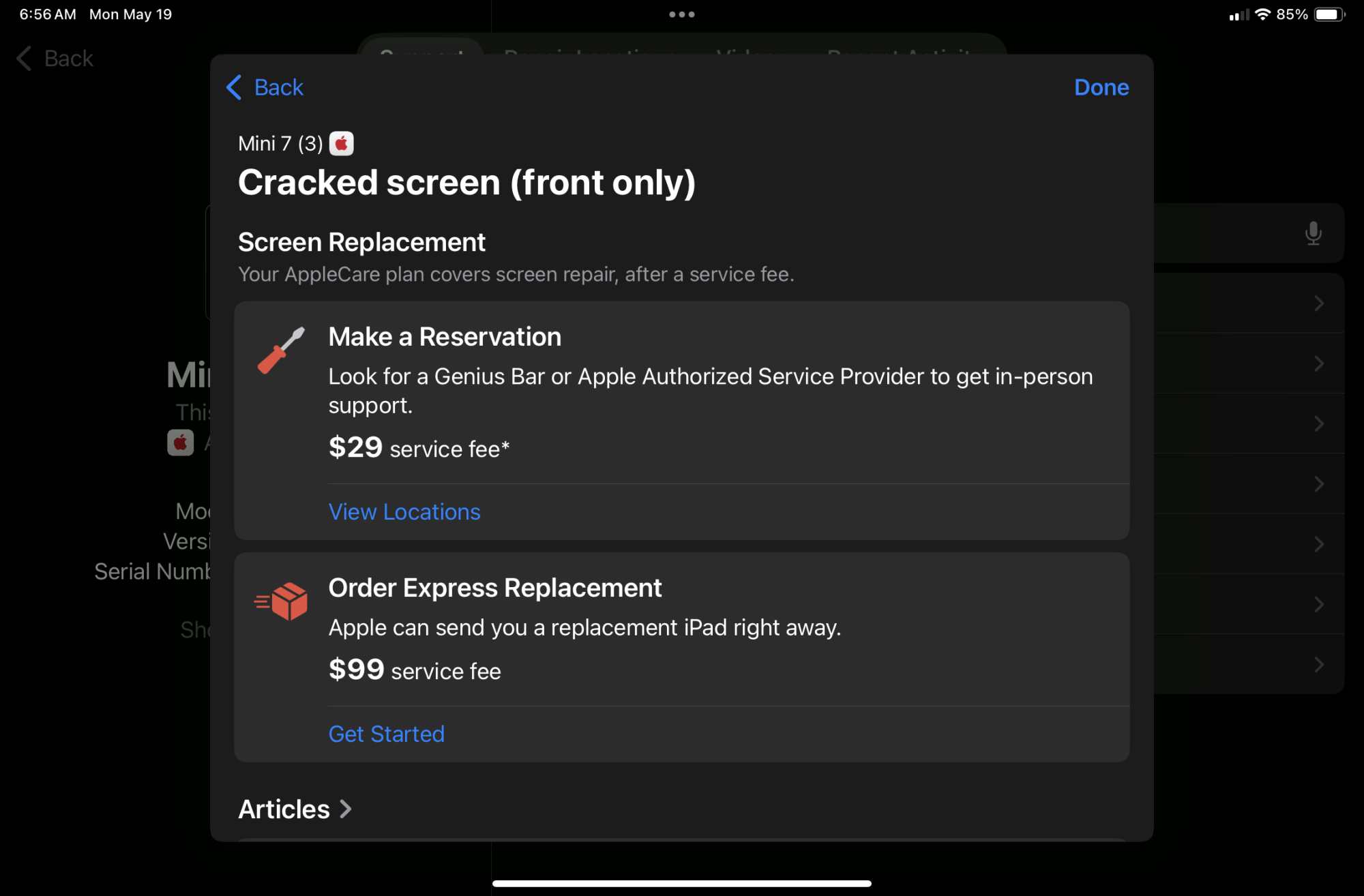This screenshot has height=896, width=1364.
Task: Tap the screwdriver icon for Make a Reservation
Action: (x=281, y=350)
